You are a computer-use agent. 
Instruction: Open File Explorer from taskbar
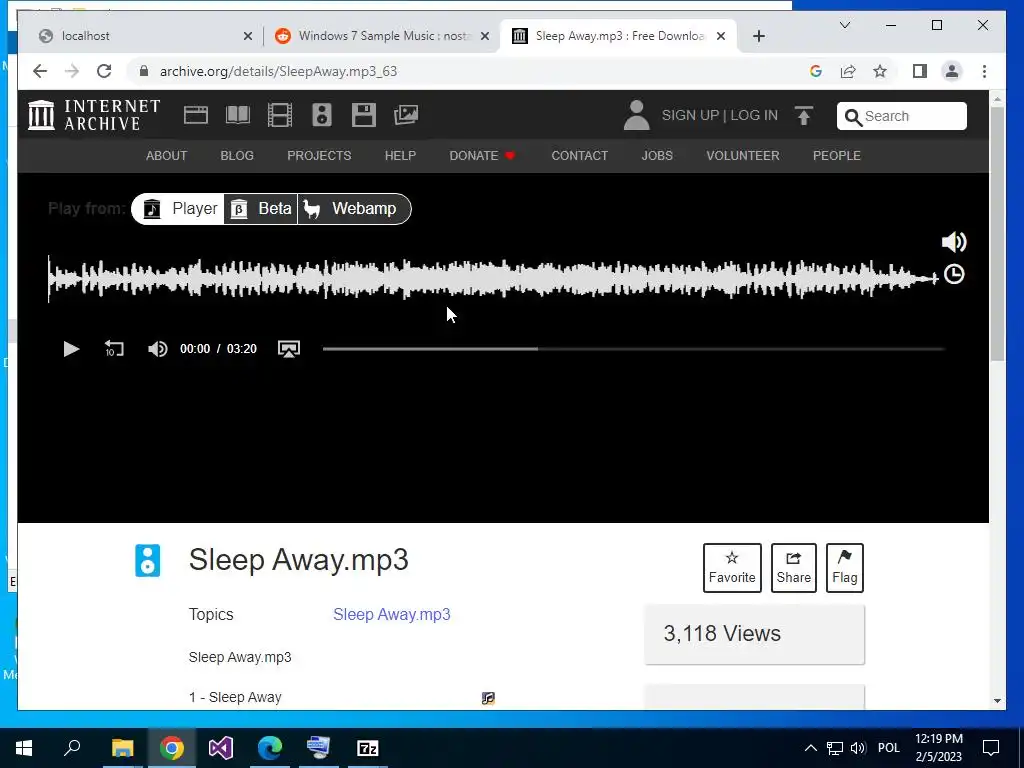click(122, 748)
